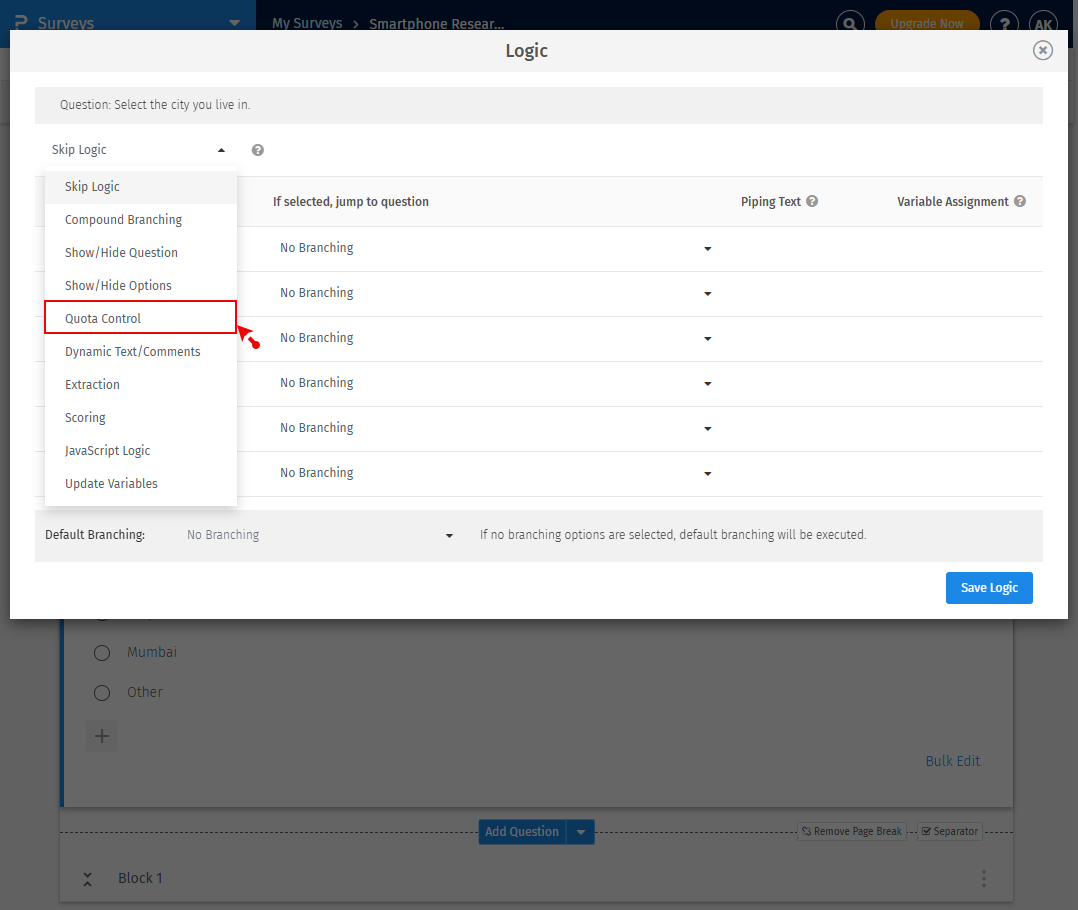The height and width of the screenshot is (910, 1078).
Task: Open Add Question dropdown arrow
Action: (581, 832)
